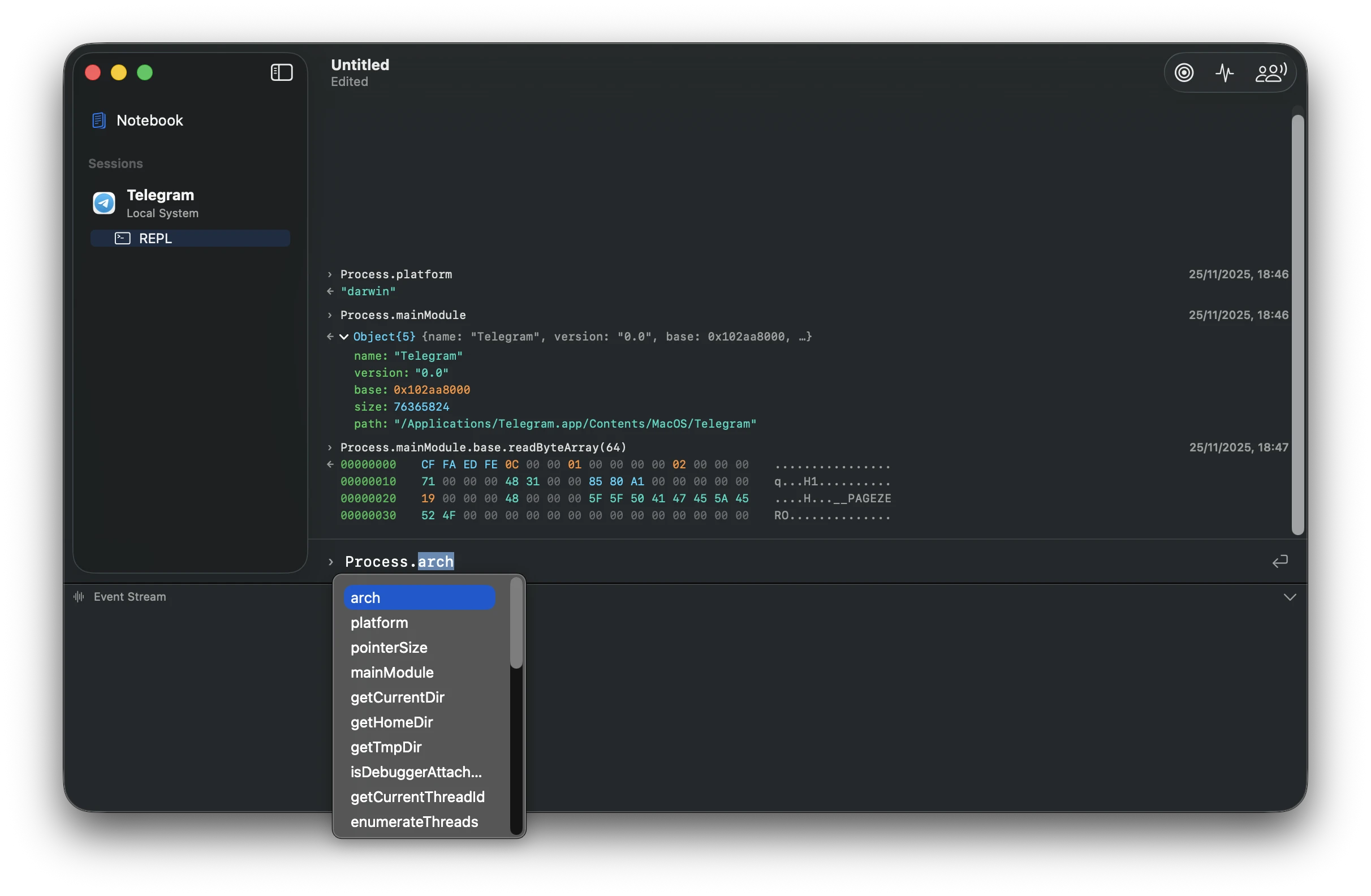Toggle the sidebar visibility button

point(282,72)
